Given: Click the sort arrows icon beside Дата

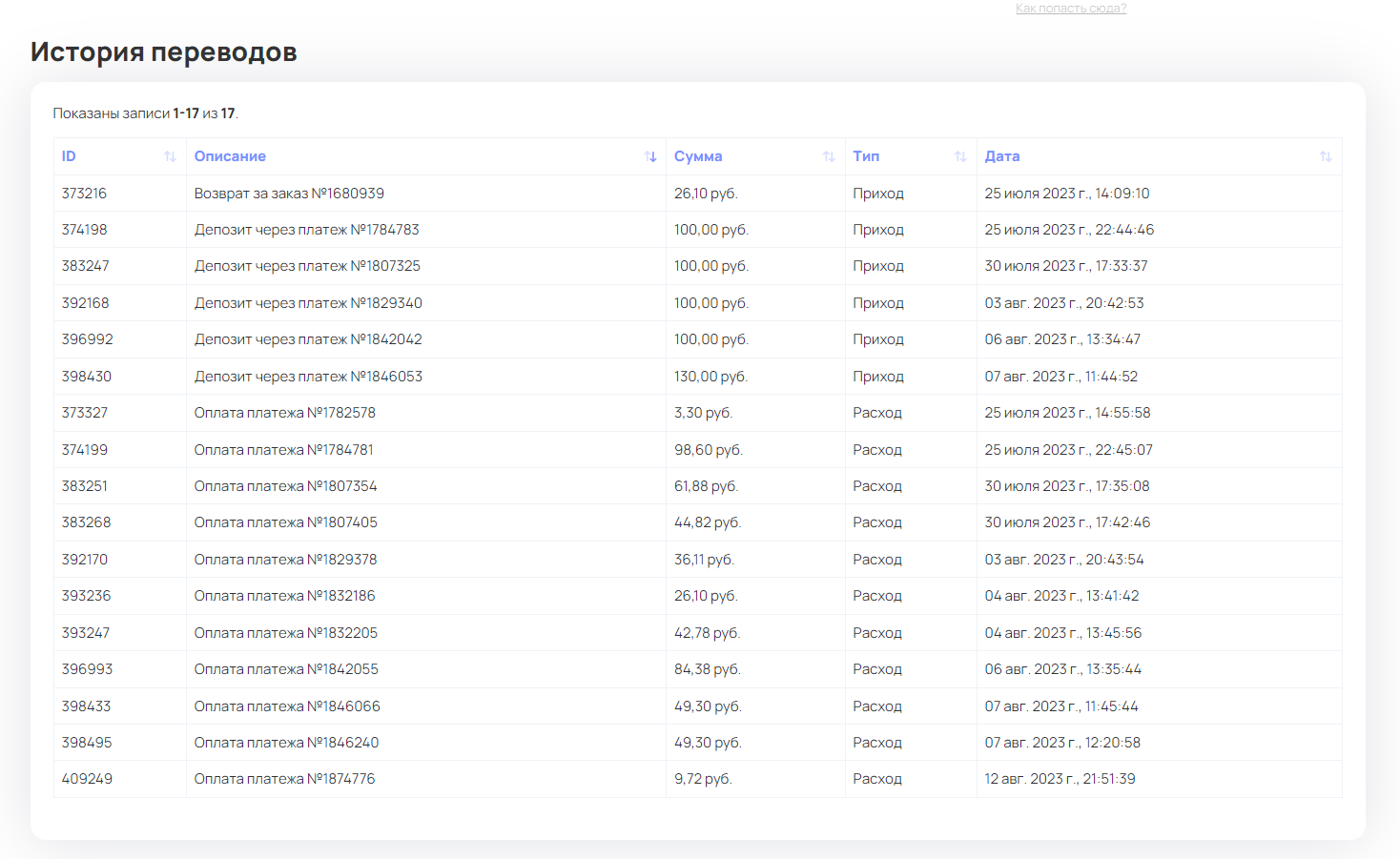Looking at the screenshot, I should 1326,156.
